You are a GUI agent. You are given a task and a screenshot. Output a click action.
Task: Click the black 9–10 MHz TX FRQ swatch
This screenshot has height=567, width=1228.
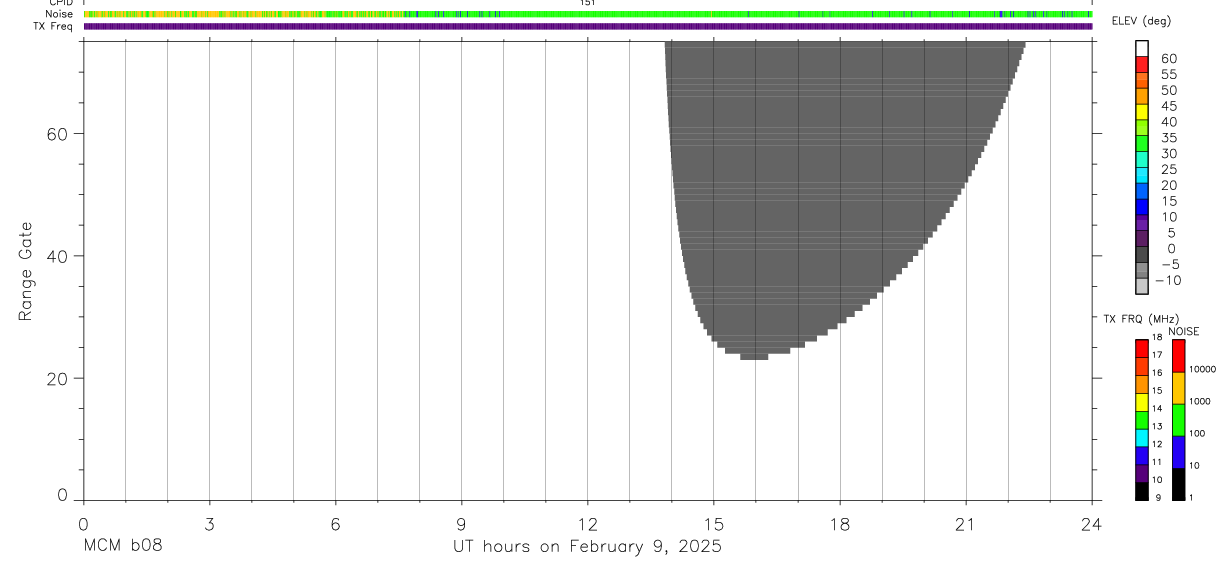coord(1142,491)
